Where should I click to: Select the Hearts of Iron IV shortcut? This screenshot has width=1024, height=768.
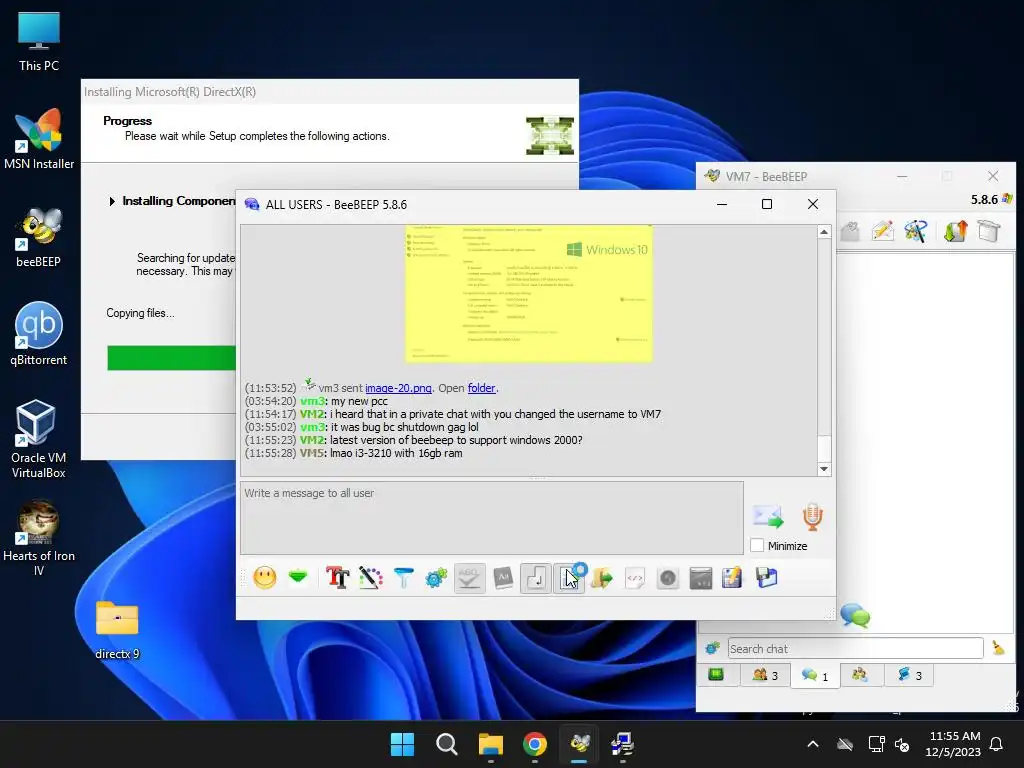[39, 537]
